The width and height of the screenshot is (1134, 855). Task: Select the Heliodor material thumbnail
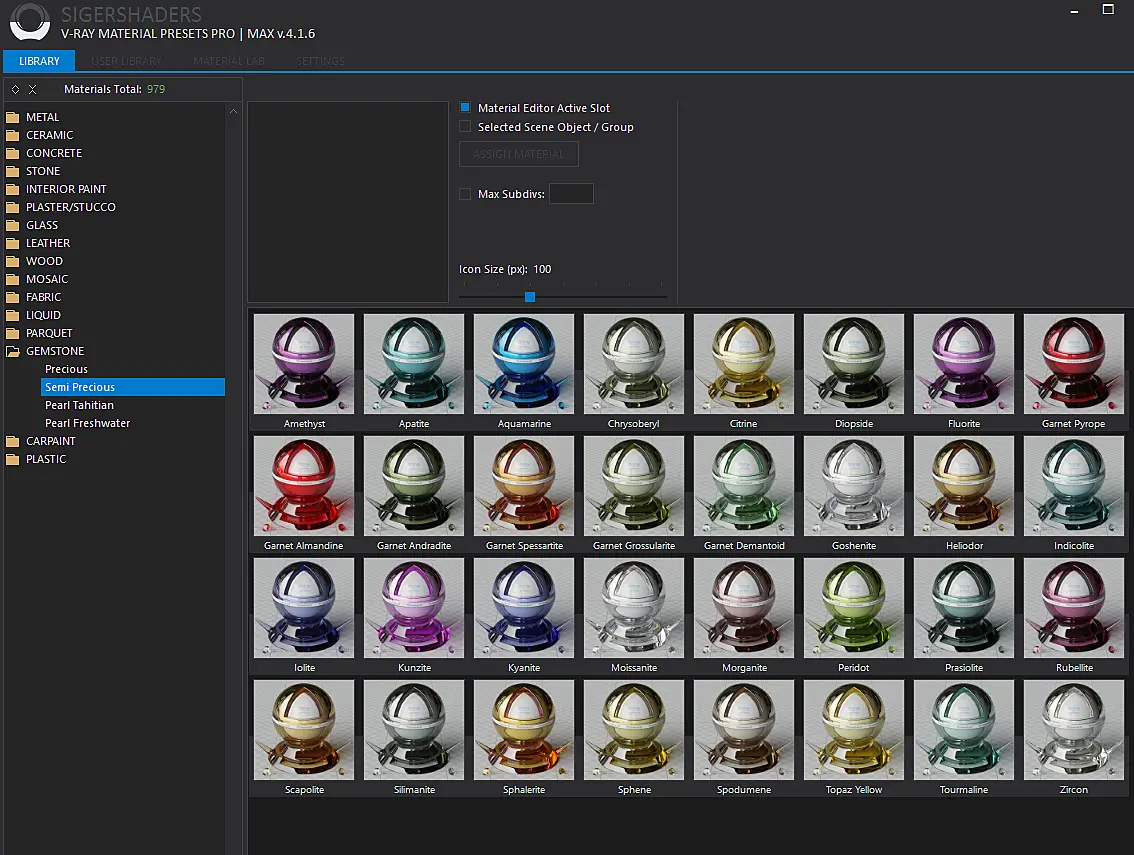[x=964, y=486]
